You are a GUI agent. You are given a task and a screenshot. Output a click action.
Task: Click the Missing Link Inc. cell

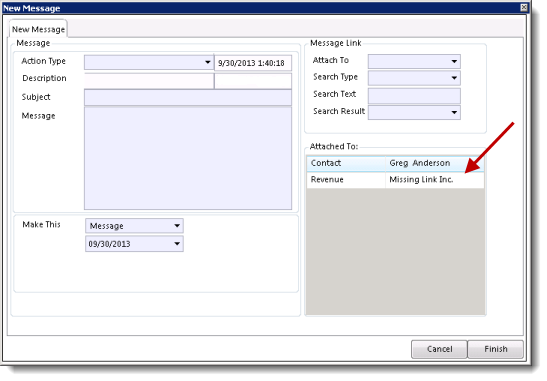435,180
